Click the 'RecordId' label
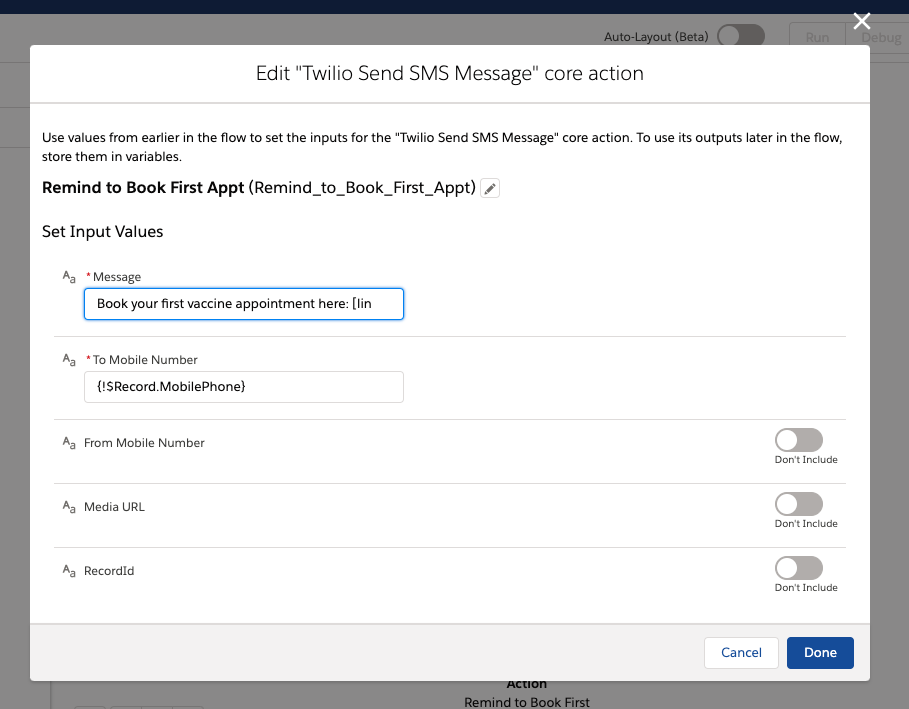This screenshot has height=709, width=909. [109, 571]
